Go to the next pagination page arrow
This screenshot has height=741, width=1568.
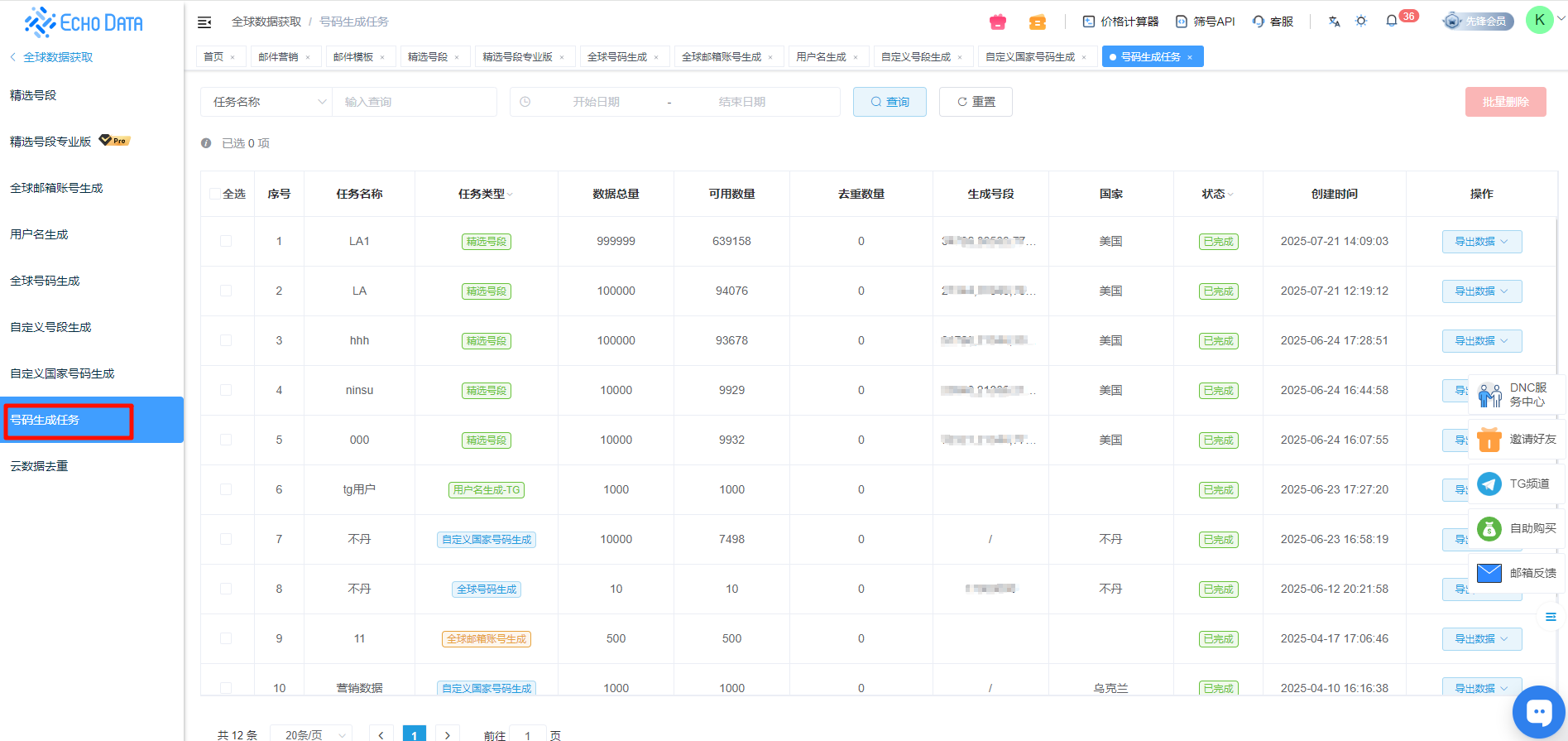[x=448, y=734]
